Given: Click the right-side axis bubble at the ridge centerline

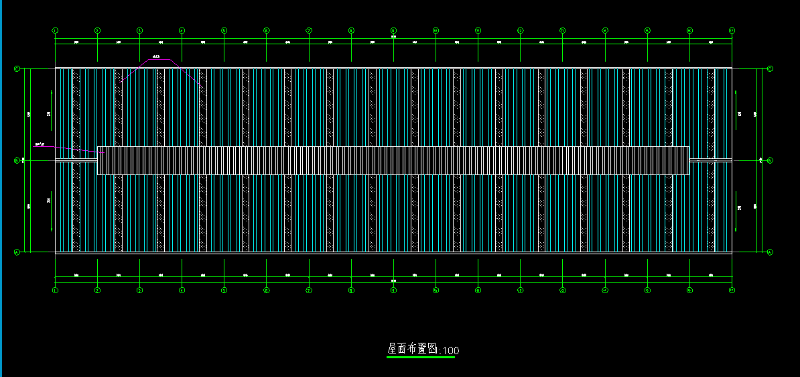Looking at the screenshot, I should coord(770,160).
